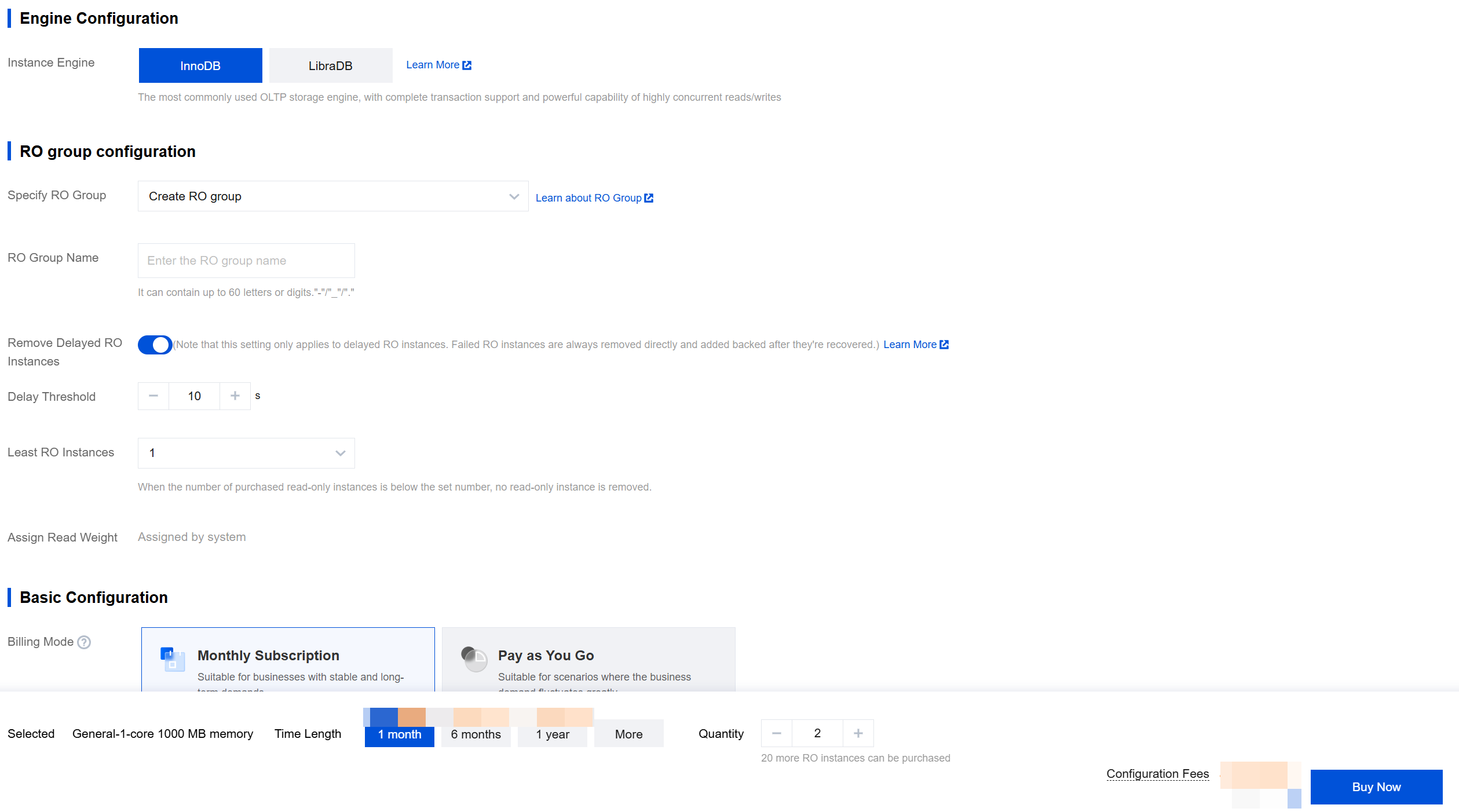Select the LibraDB instance engine
The height and width of the screenshot is (812, 1459).
[331, 65]
